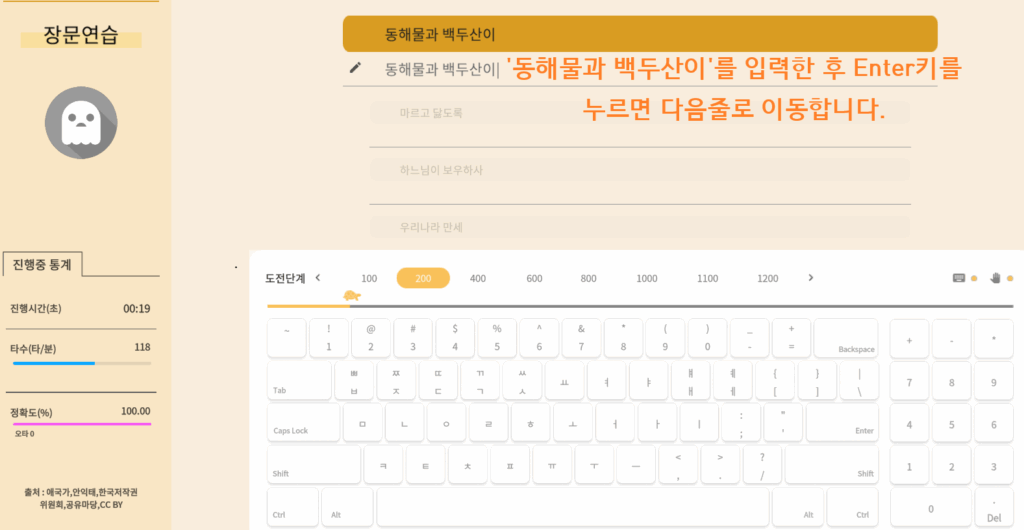Click the ㅁ key on virtual keyboard
Screen dimensions: 1024x530
[x=362, y=423]
